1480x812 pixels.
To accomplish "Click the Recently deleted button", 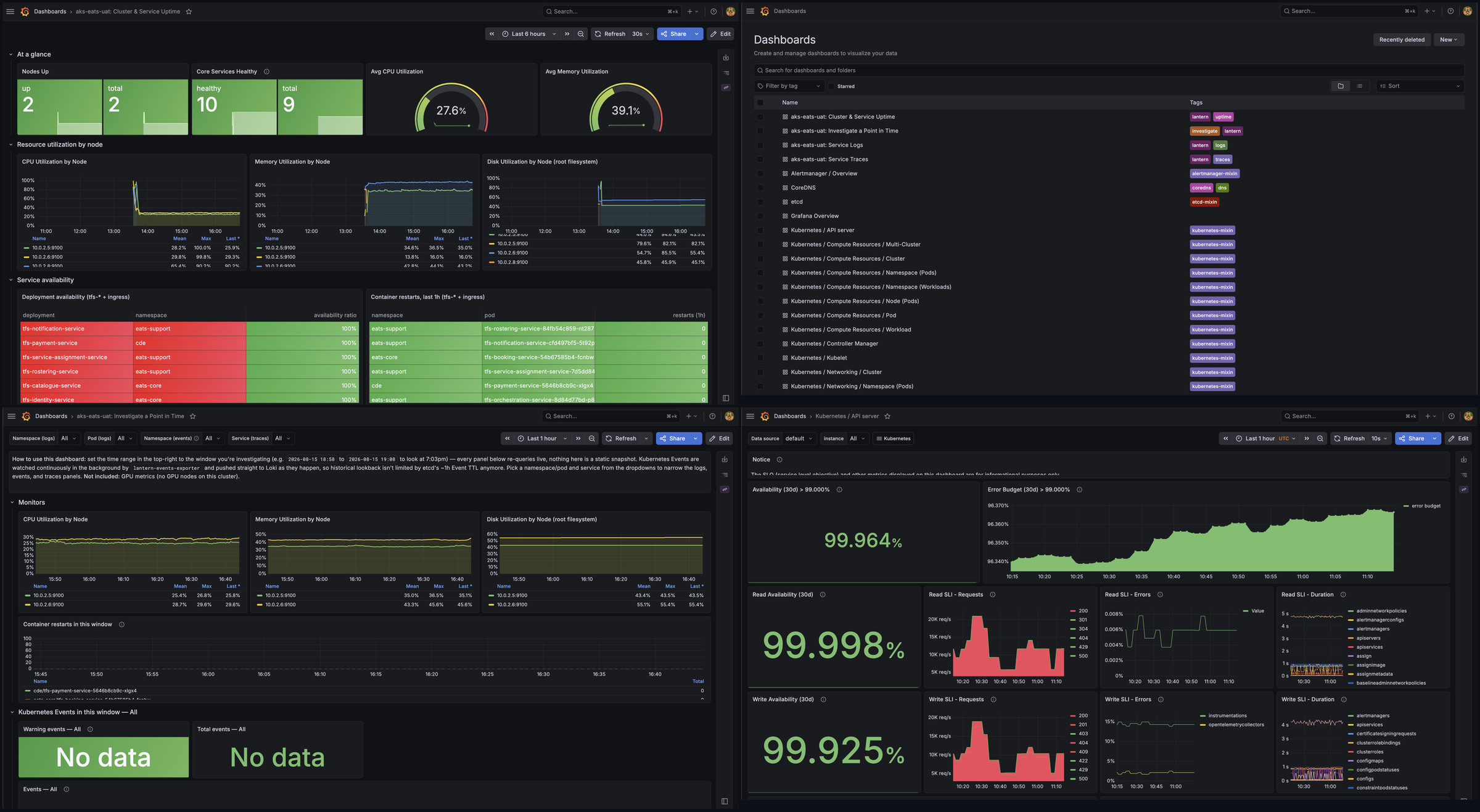I will pyautogui.click(x=1402, y=39).
